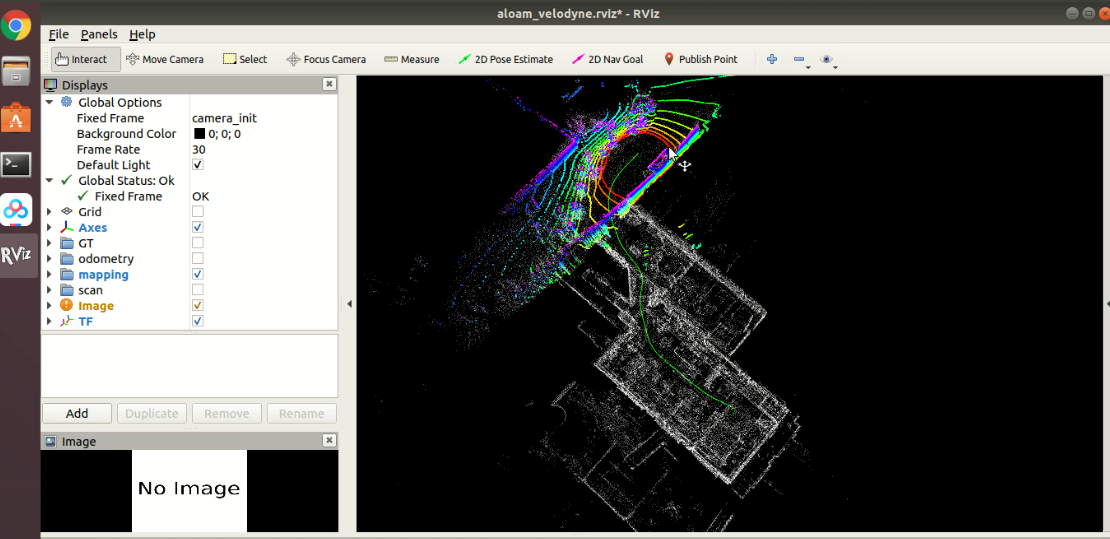
Task: Select the Move Camera tool
Action: tap(164, 59)
